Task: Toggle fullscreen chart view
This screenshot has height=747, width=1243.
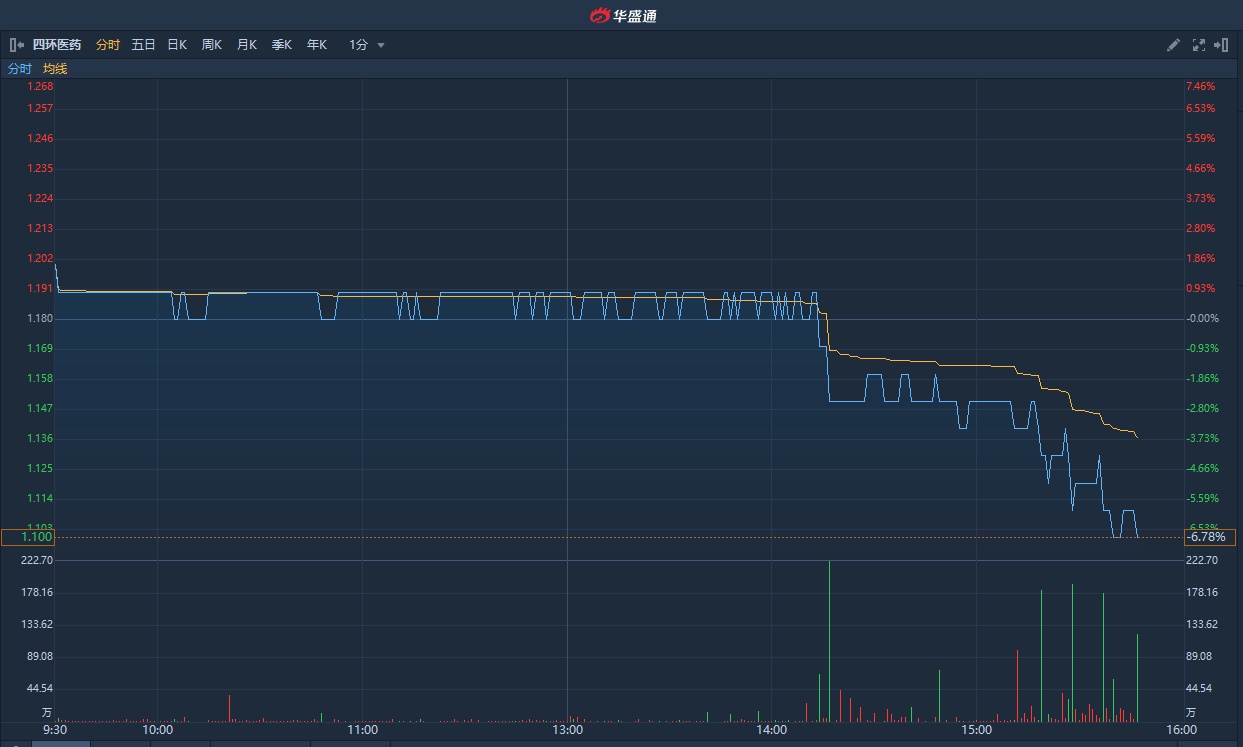Action: click(1199, 45)
